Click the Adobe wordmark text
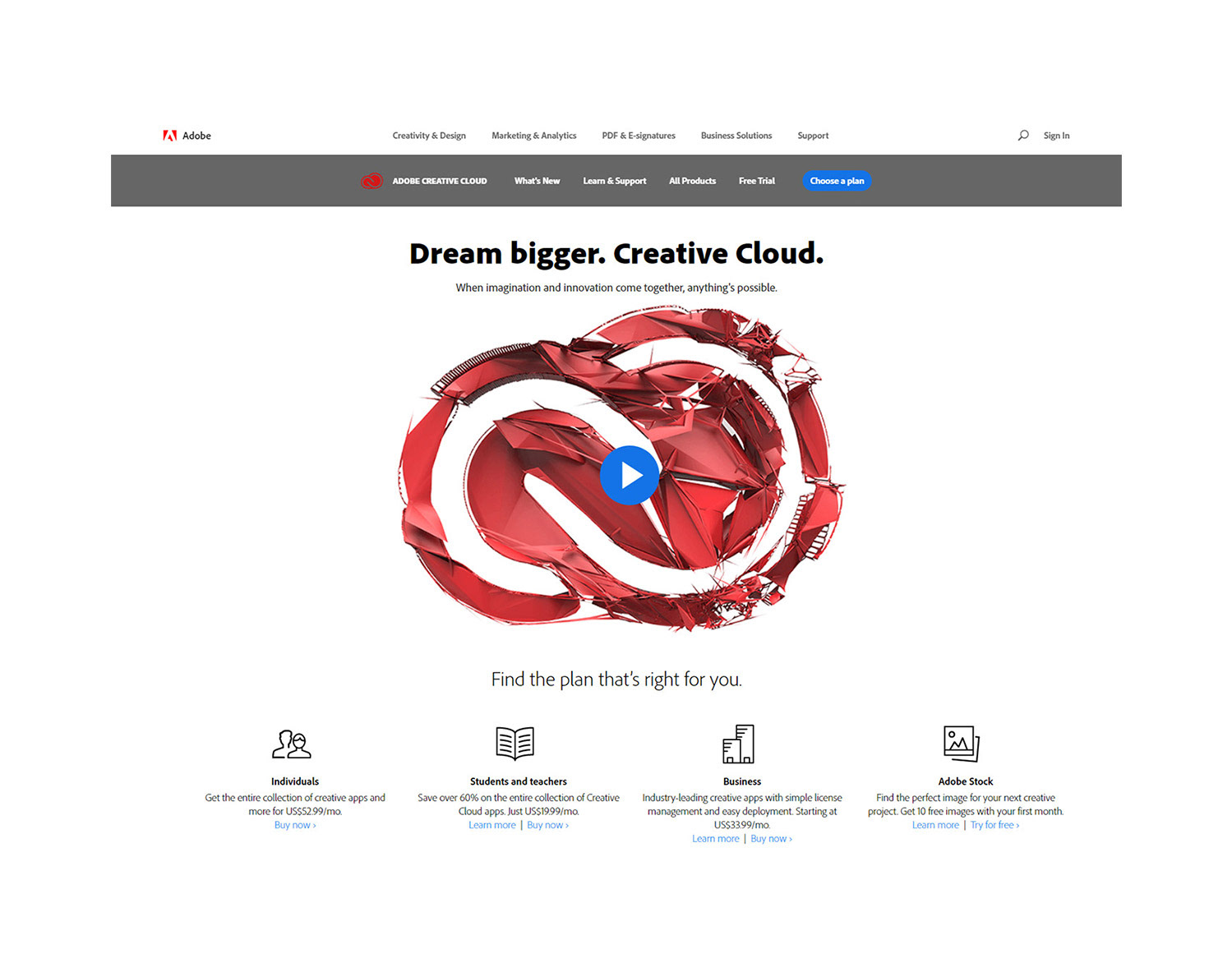 196,136
